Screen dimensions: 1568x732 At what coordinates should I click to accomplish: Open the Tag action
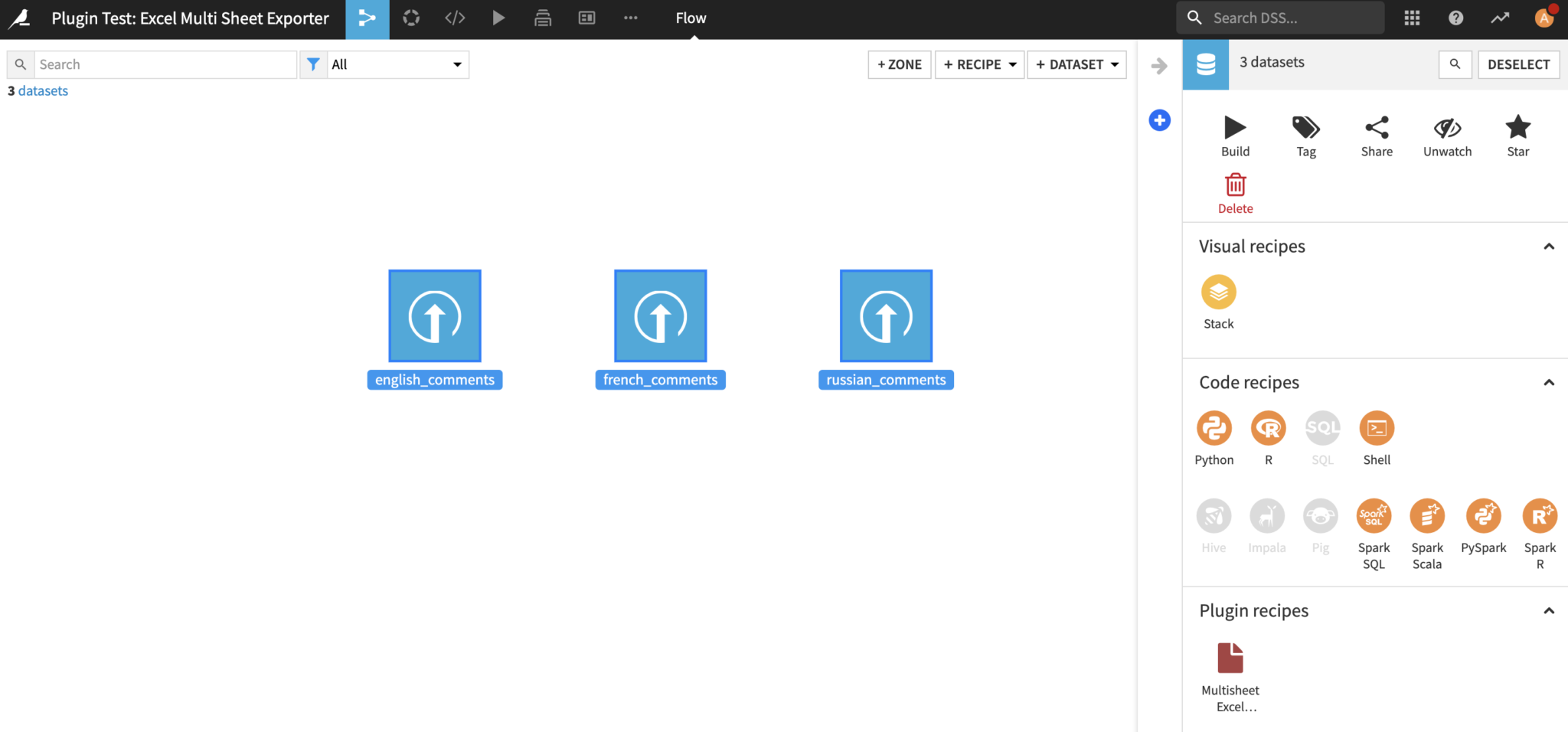1305,128
